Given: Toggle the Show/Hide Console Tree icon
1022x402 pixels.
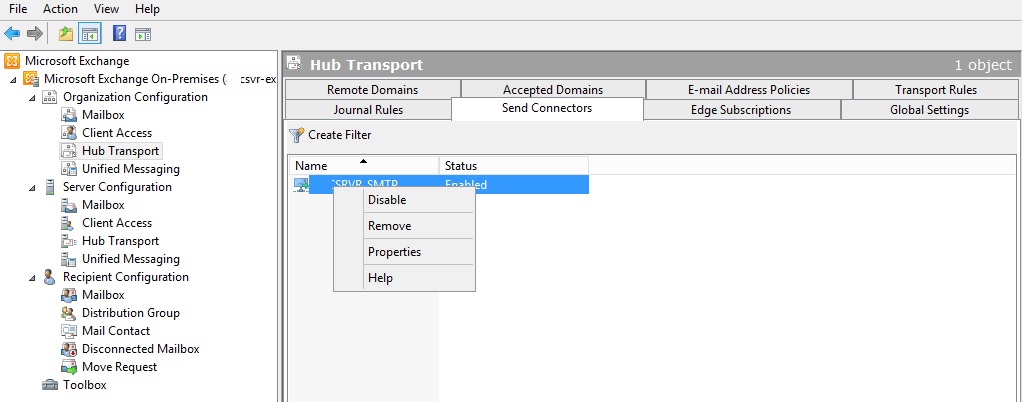Looking at the screenshot, I should [89, 34].
